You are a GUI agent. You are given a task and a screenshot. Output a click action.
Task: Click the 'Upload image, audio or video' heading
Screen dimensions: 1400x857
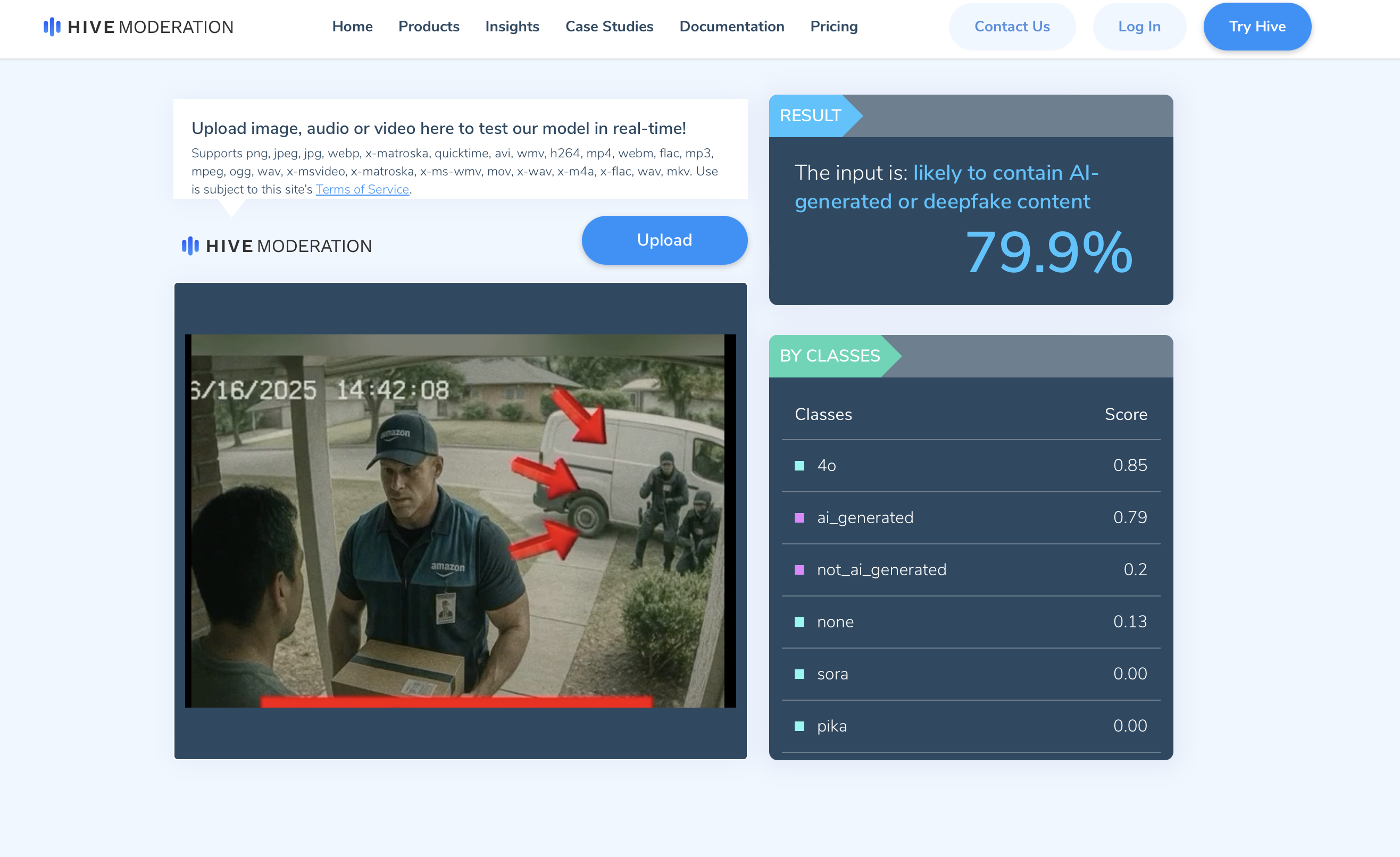[439, 128]
